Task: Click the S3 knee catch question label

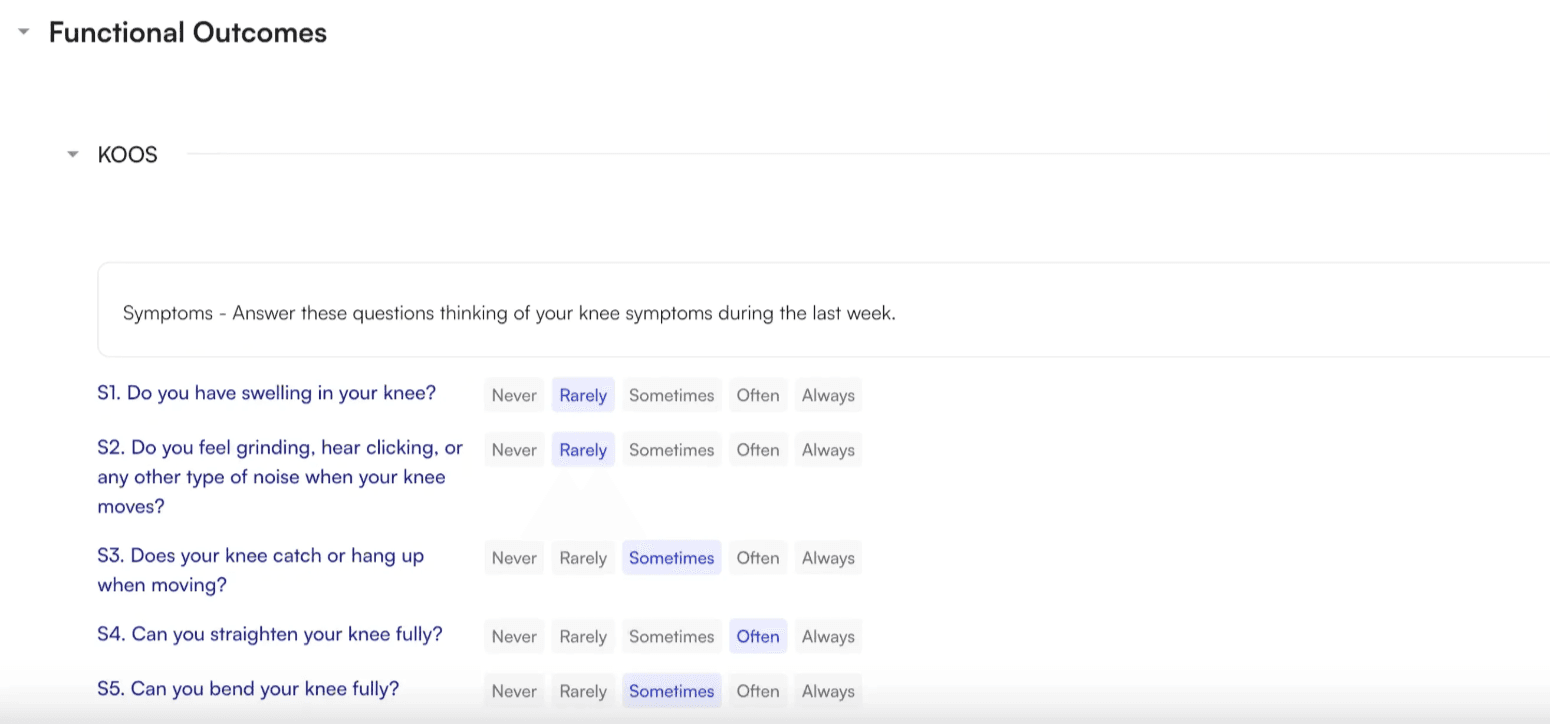Action: point(261,570)
